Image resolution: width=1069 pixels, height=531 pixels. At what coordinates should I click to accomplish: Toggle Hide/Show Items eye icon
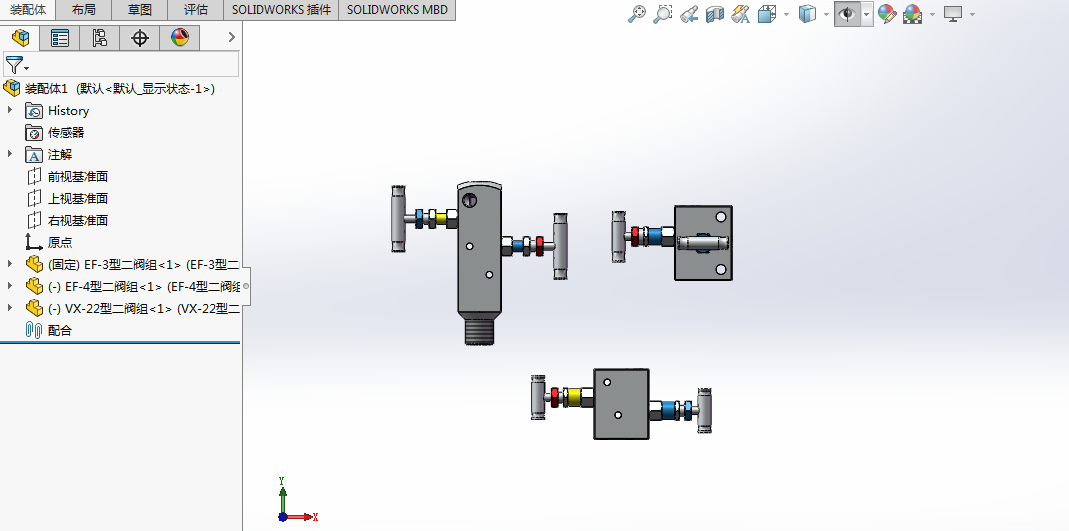click(847, 14)
